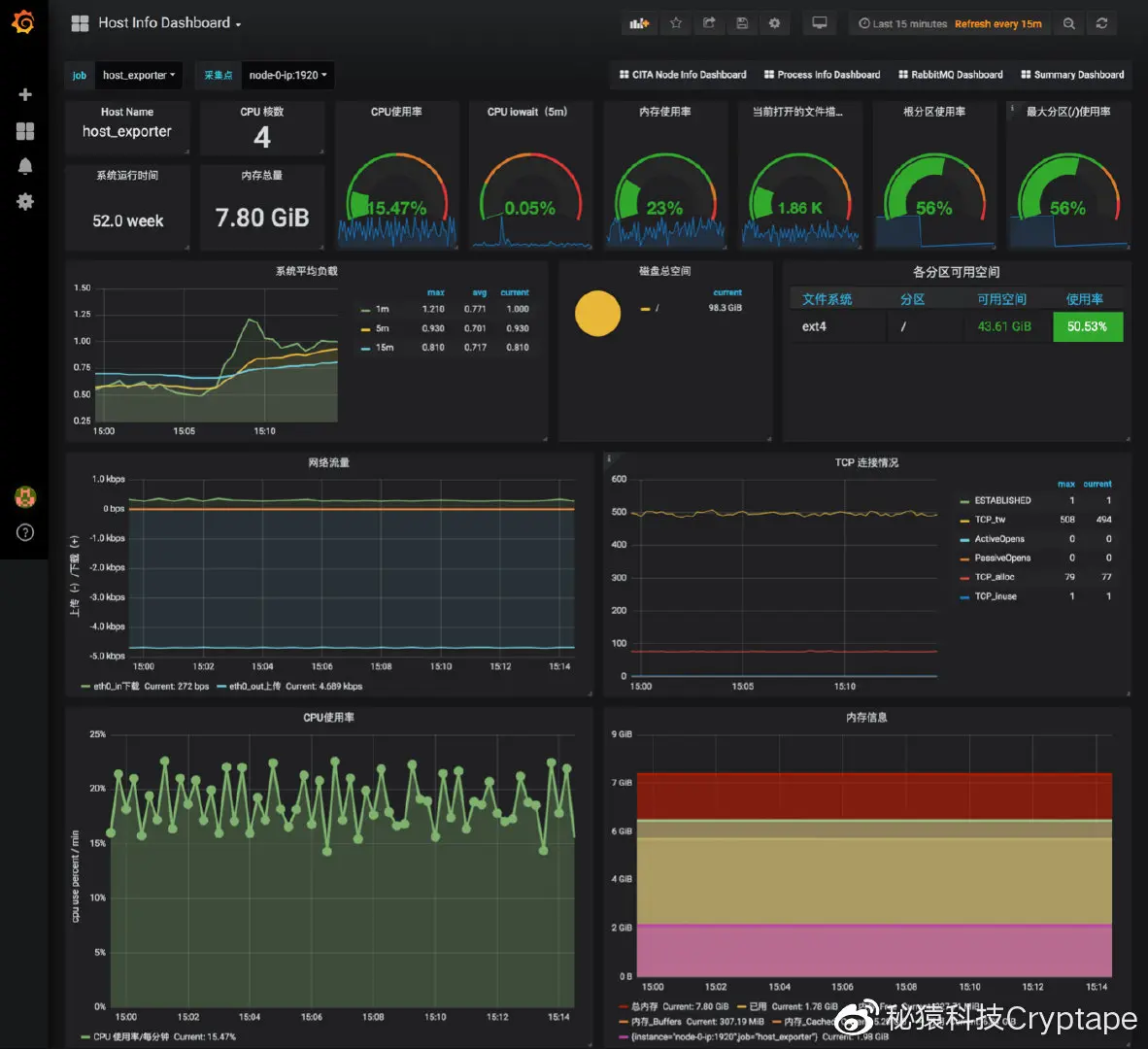Open the RabbitMQ Dashboard link
Viewport: 1148px width, 1049px height.
[x=950, y=75]
